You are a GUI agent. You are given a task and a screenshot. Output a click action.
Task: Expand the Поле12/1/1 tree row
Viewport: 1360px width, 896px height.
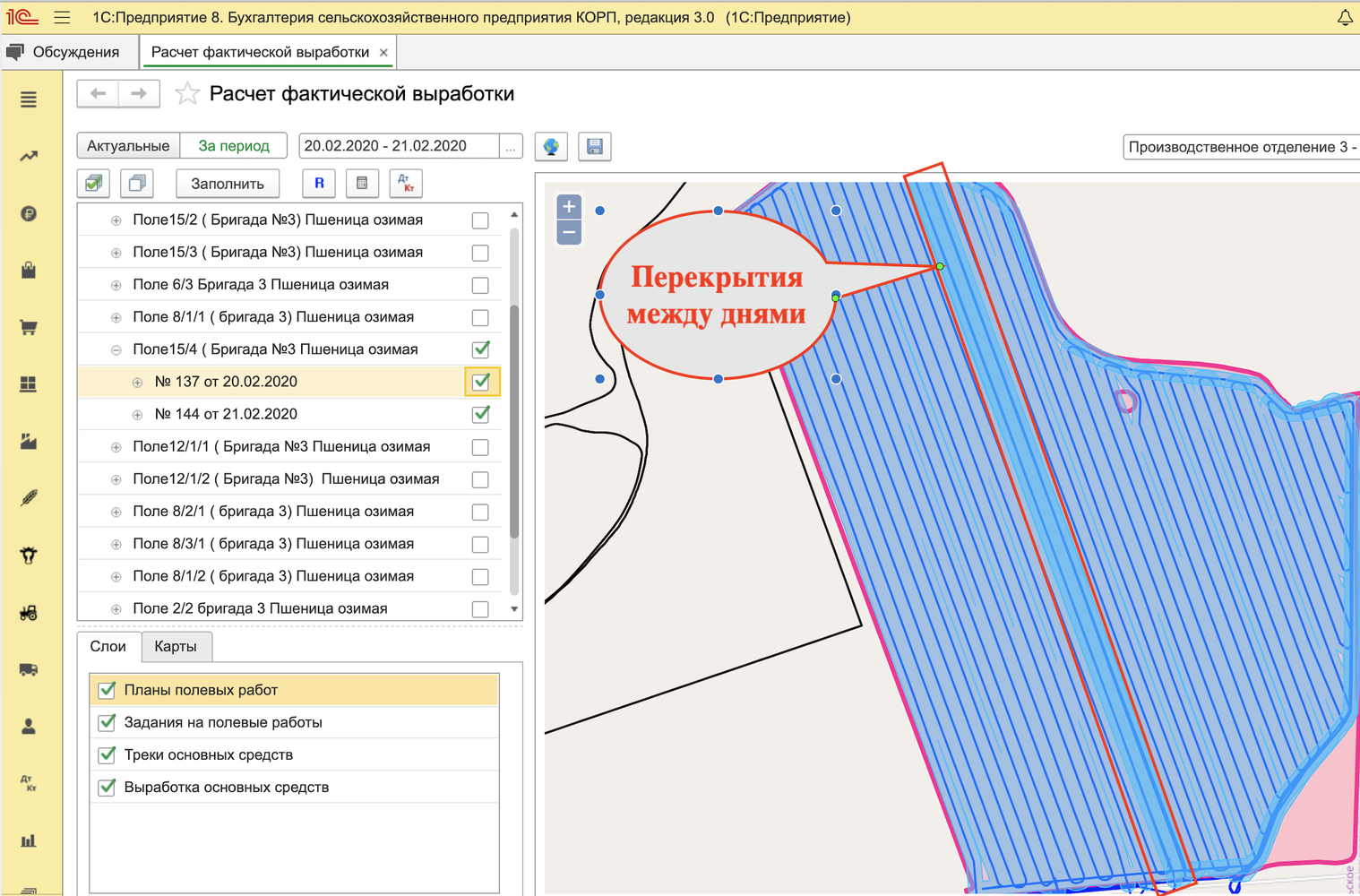pyautogui.click(x=116, y=447)
